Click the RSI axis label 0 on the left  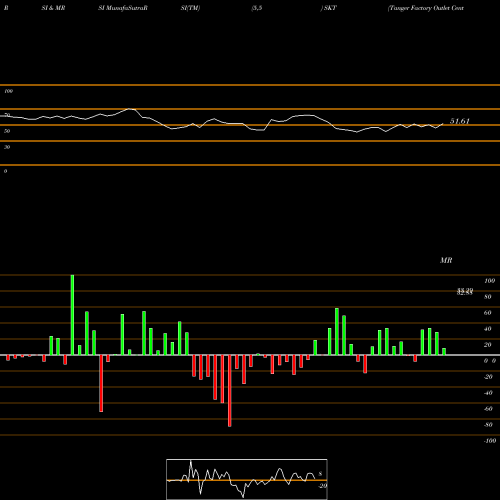click(5, 171)
